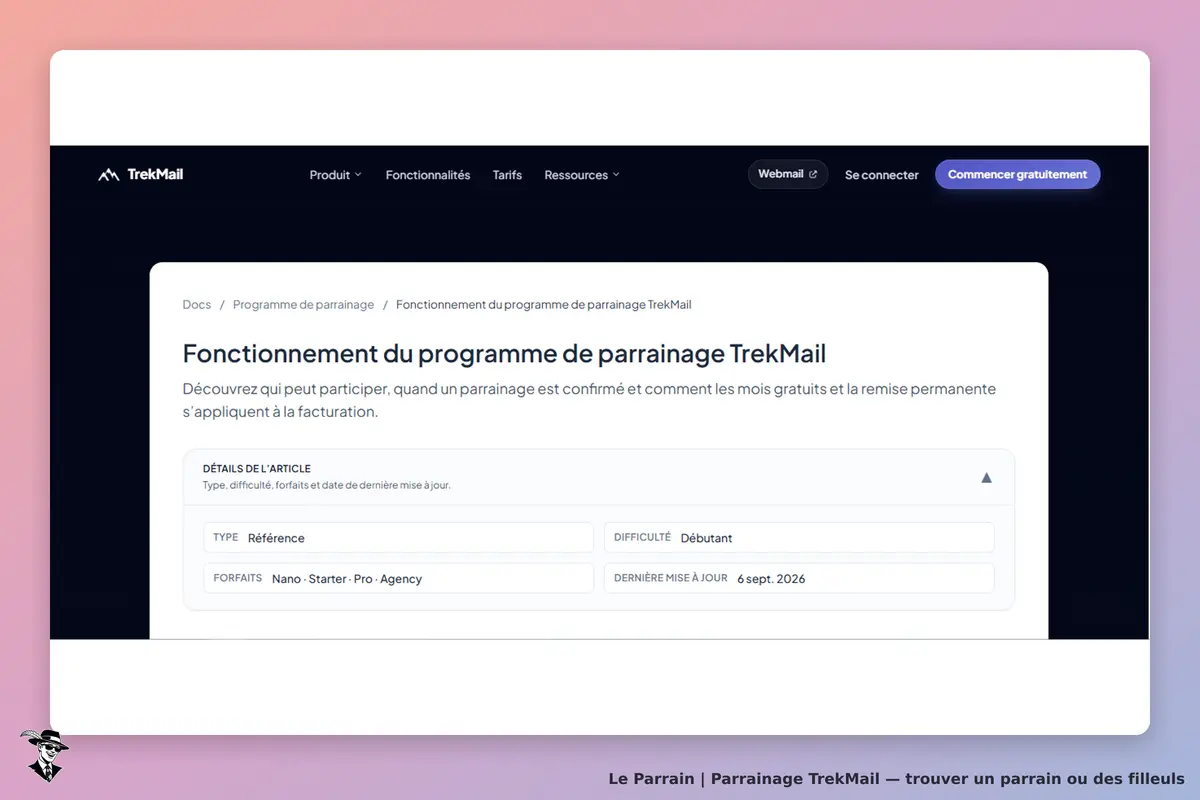Click the article intro paragraph starting 'Découvrez qui peut participer'

(589, 400)
